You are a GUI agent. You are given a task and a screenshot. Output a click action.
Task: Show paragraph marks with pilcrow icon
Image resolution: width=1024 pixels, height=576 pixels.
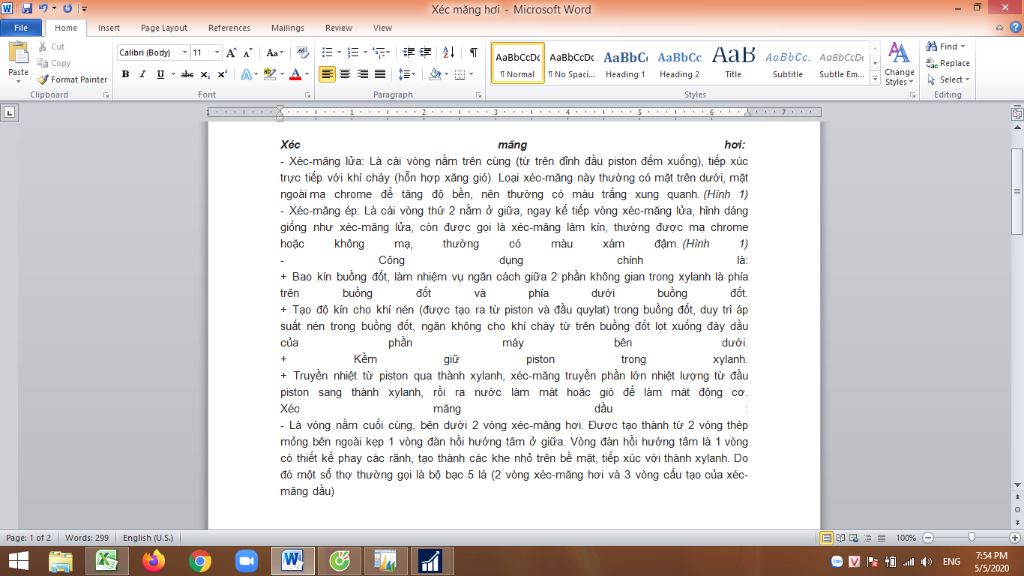[473, 52]
